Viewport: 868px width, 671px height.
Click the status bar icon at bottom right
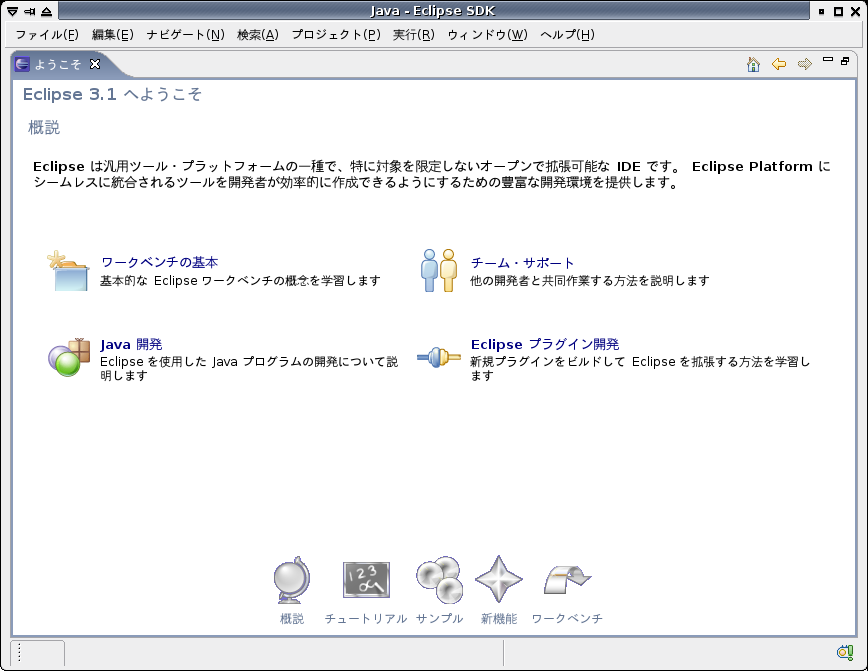(x=845, y=653)
